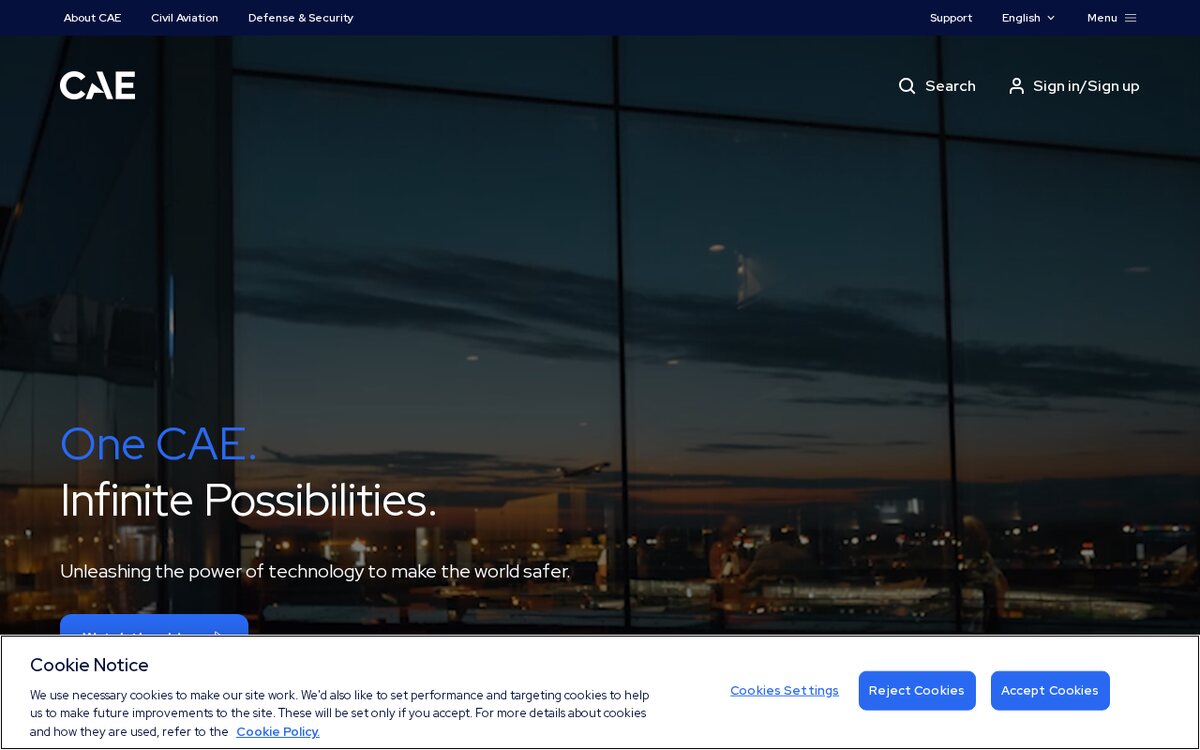
Task: Click 'One CAE.' heading text
Action: 158,444
